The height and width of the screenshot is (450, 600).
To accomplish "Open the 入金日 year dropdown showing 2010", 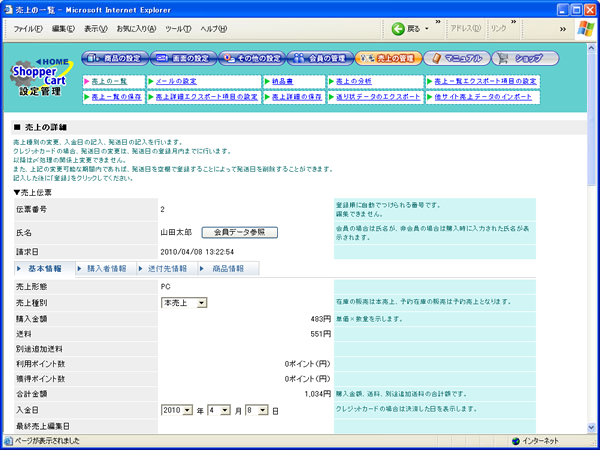I will click(x=177, y=410).
